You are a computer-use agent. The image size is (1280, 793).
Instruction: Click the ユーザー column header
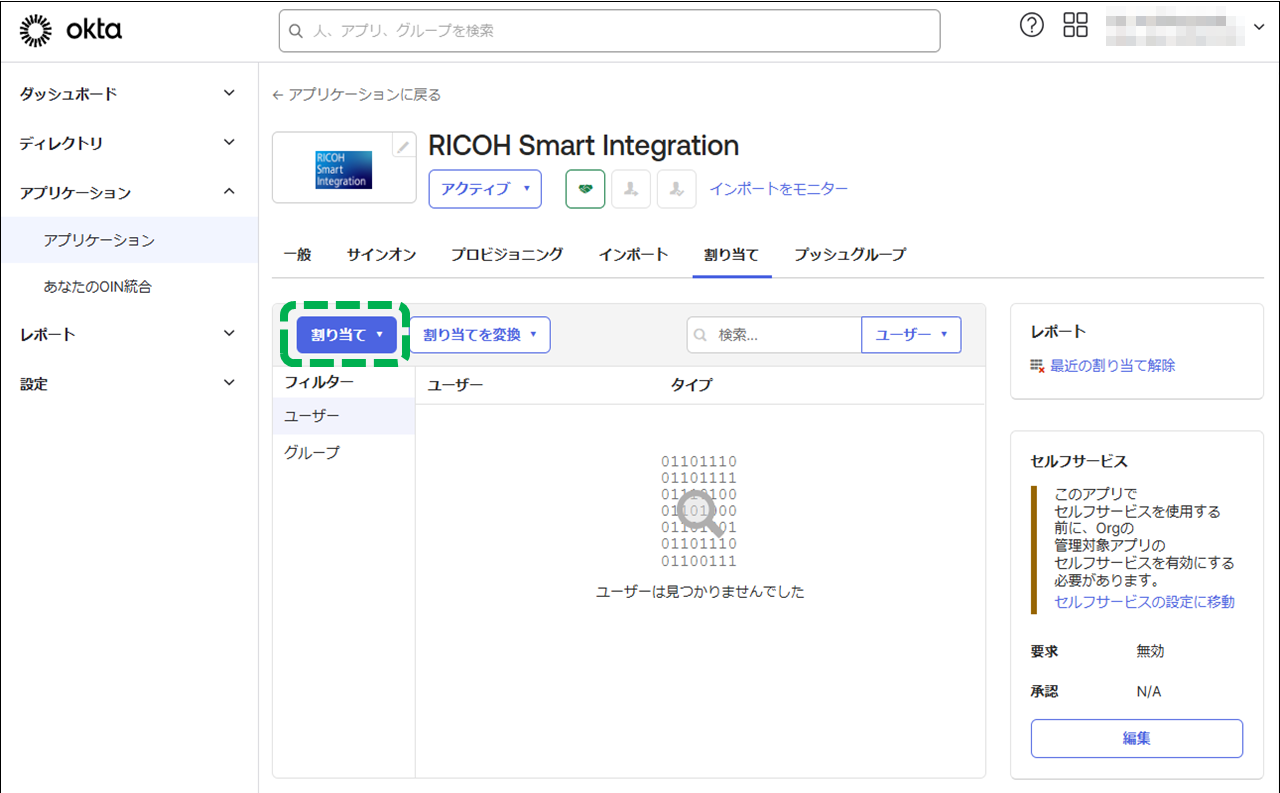455,385
